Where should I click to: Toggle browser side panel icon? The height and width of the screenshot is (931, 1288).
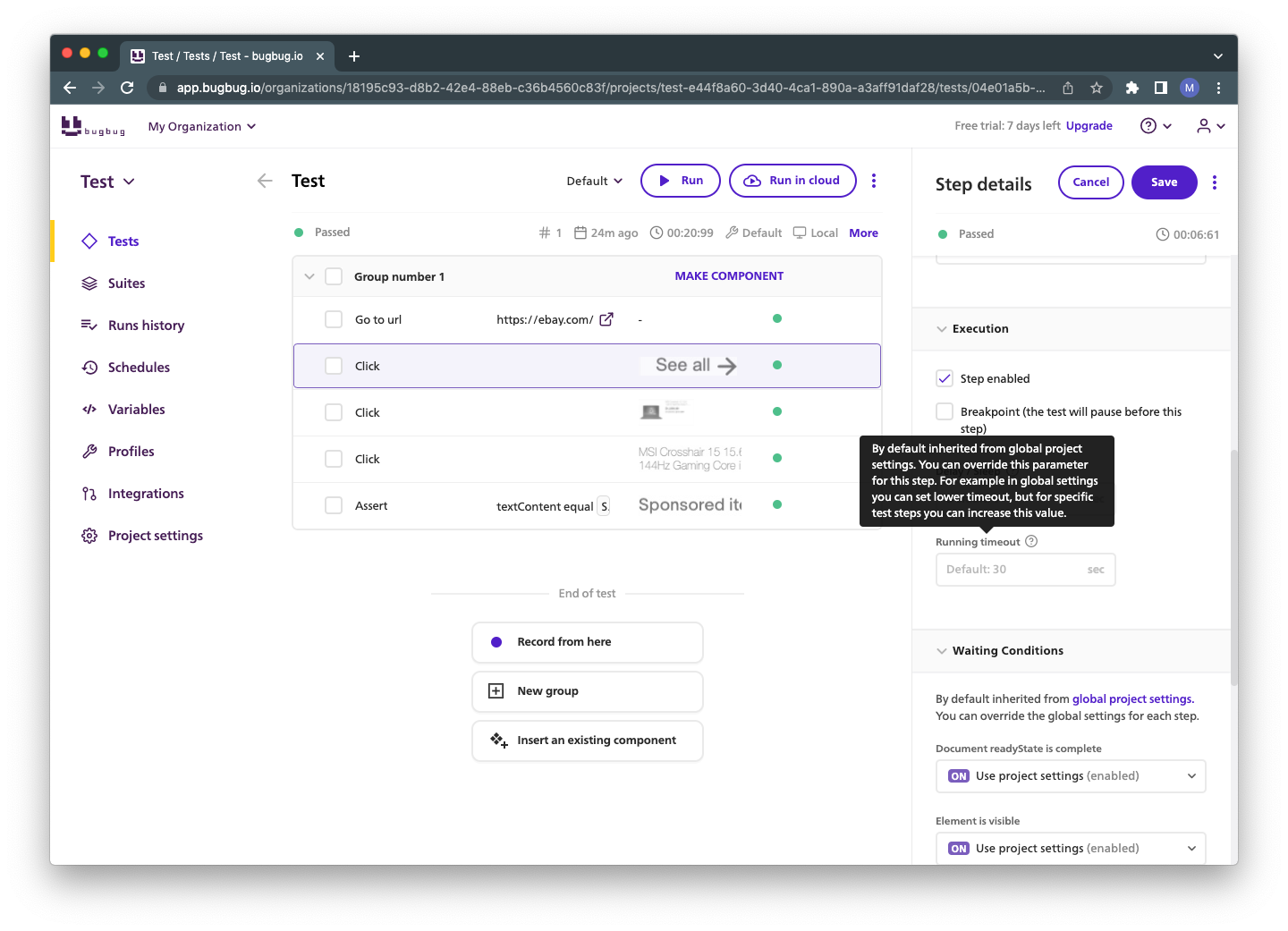click(x=1161, y=88)
